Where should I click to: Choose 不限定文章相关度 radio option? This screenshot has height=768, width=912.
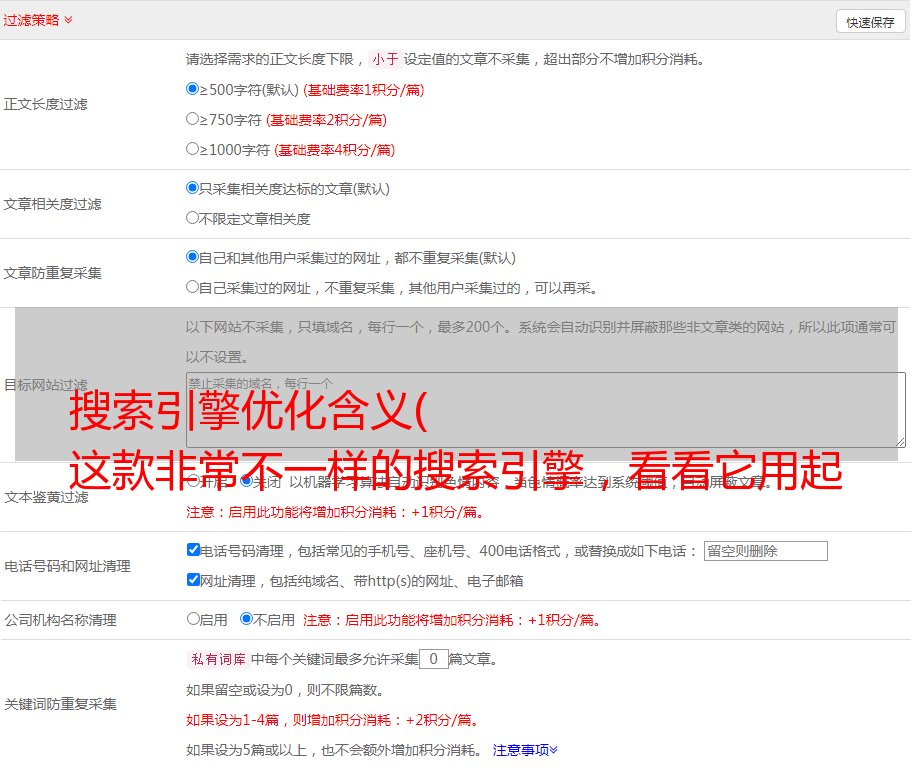coord(193,218)
